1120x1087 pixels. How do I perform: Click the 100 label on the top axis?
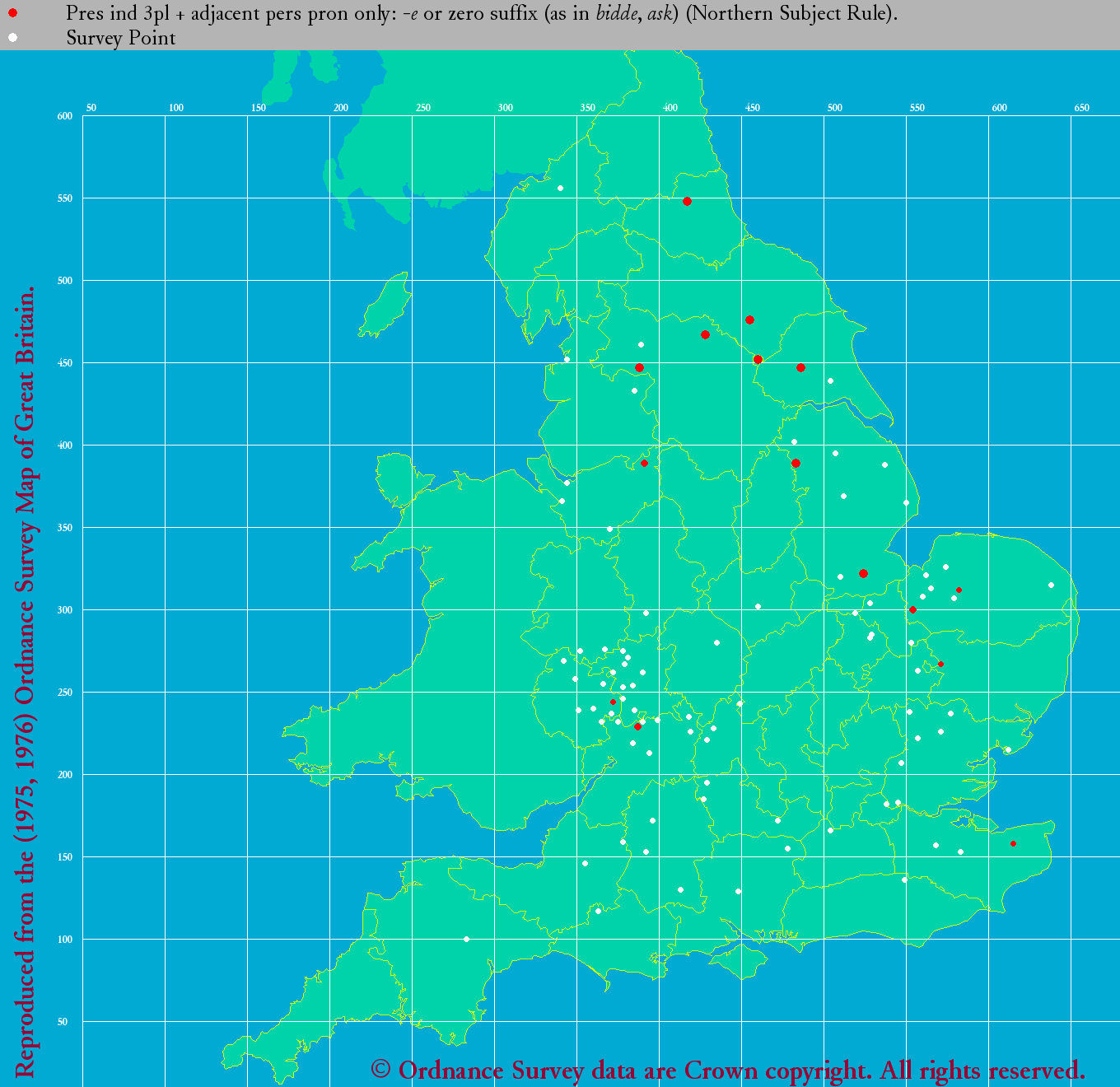coord(176,108)
